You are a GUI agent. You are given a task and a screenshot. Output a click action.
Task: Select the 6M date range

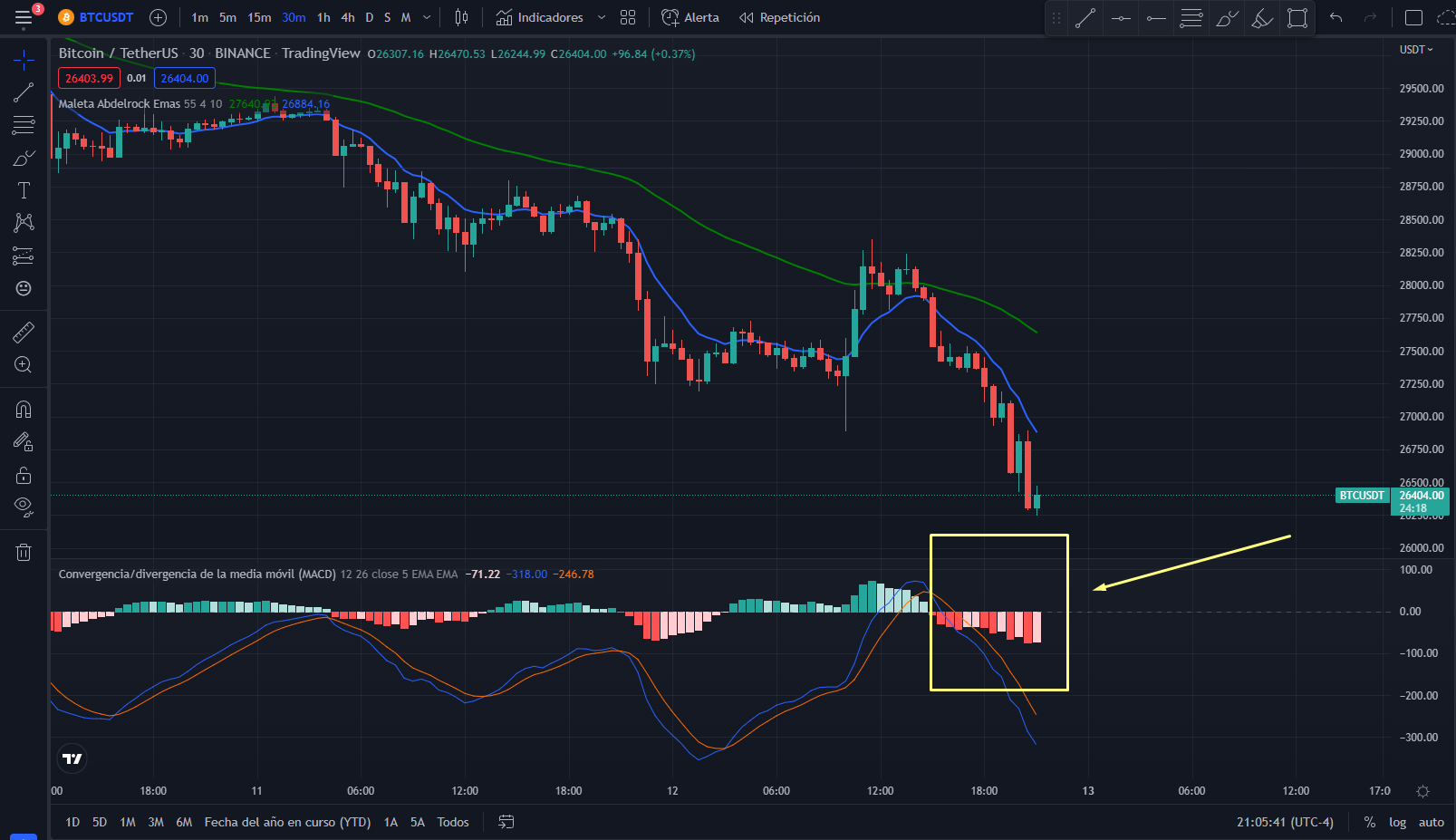click(184, 822)
